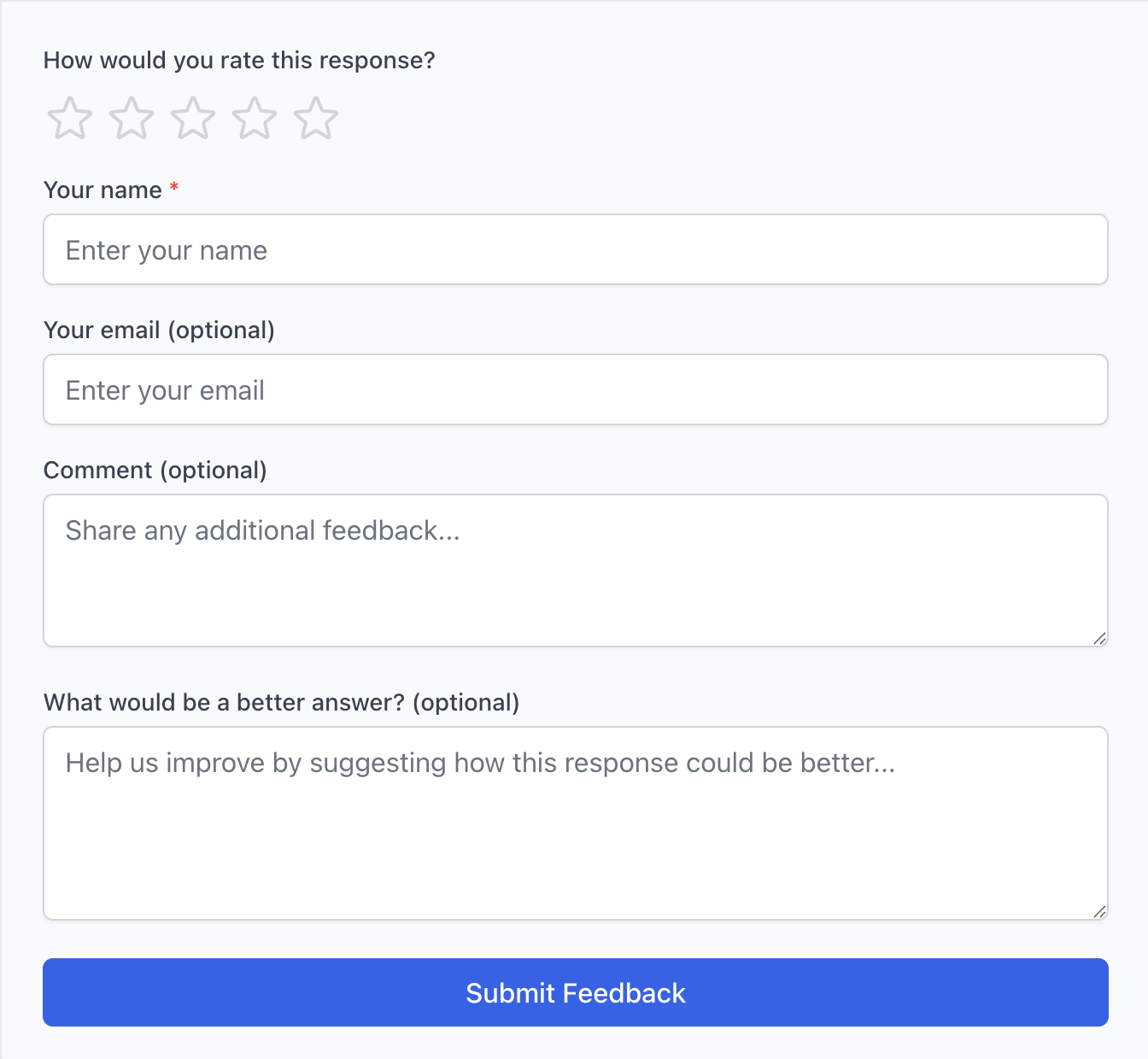Click the "How would you rate this response?" heading
The image size is (1148, 1059).
(x=239, y=61)
